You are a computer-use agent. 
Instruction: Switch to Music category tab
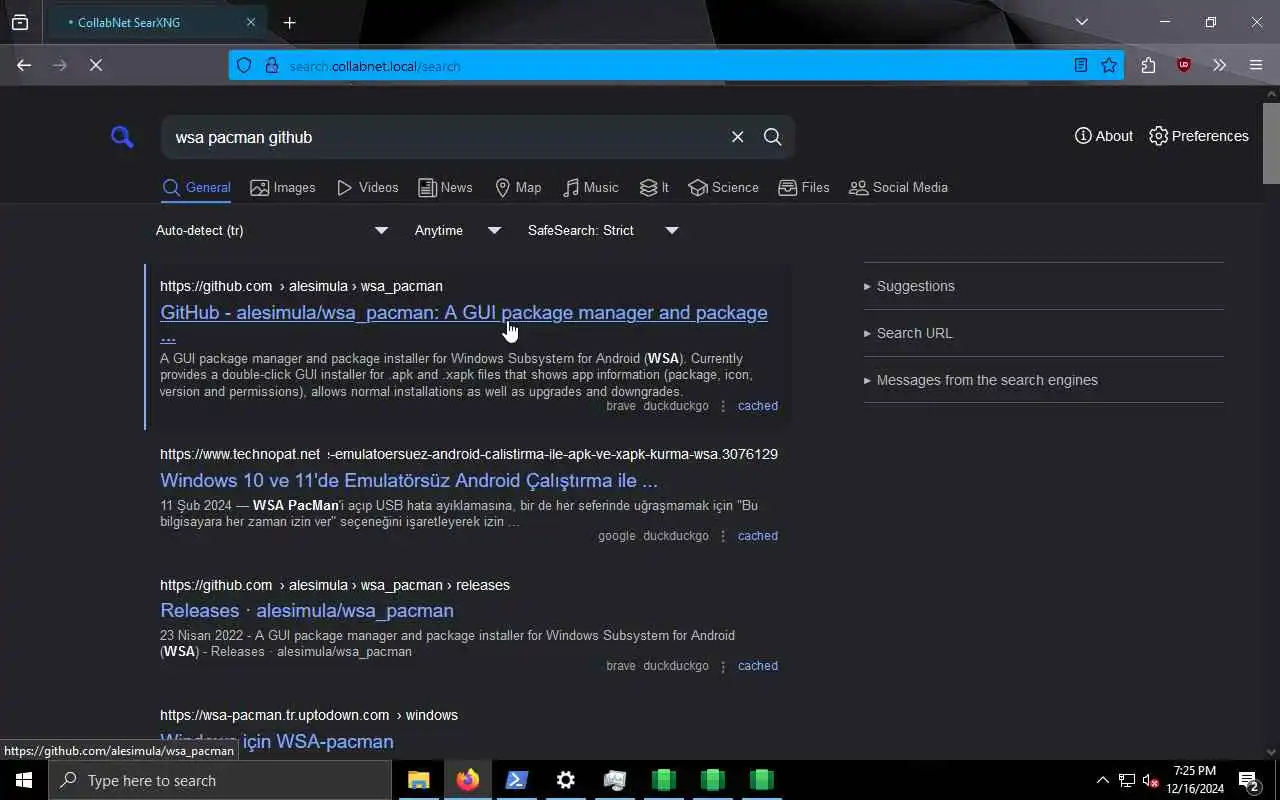(x=590, y=187)
